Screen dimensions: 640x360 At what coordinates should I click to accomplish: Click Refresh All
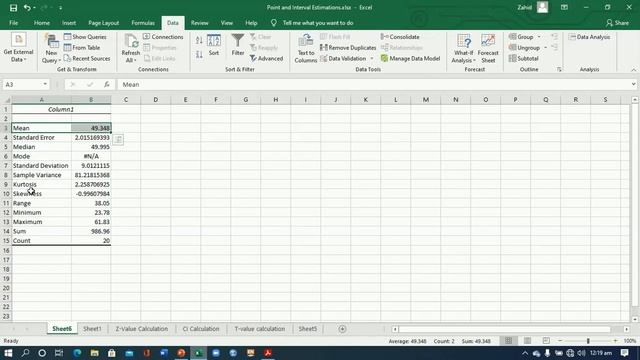[131, 49]
